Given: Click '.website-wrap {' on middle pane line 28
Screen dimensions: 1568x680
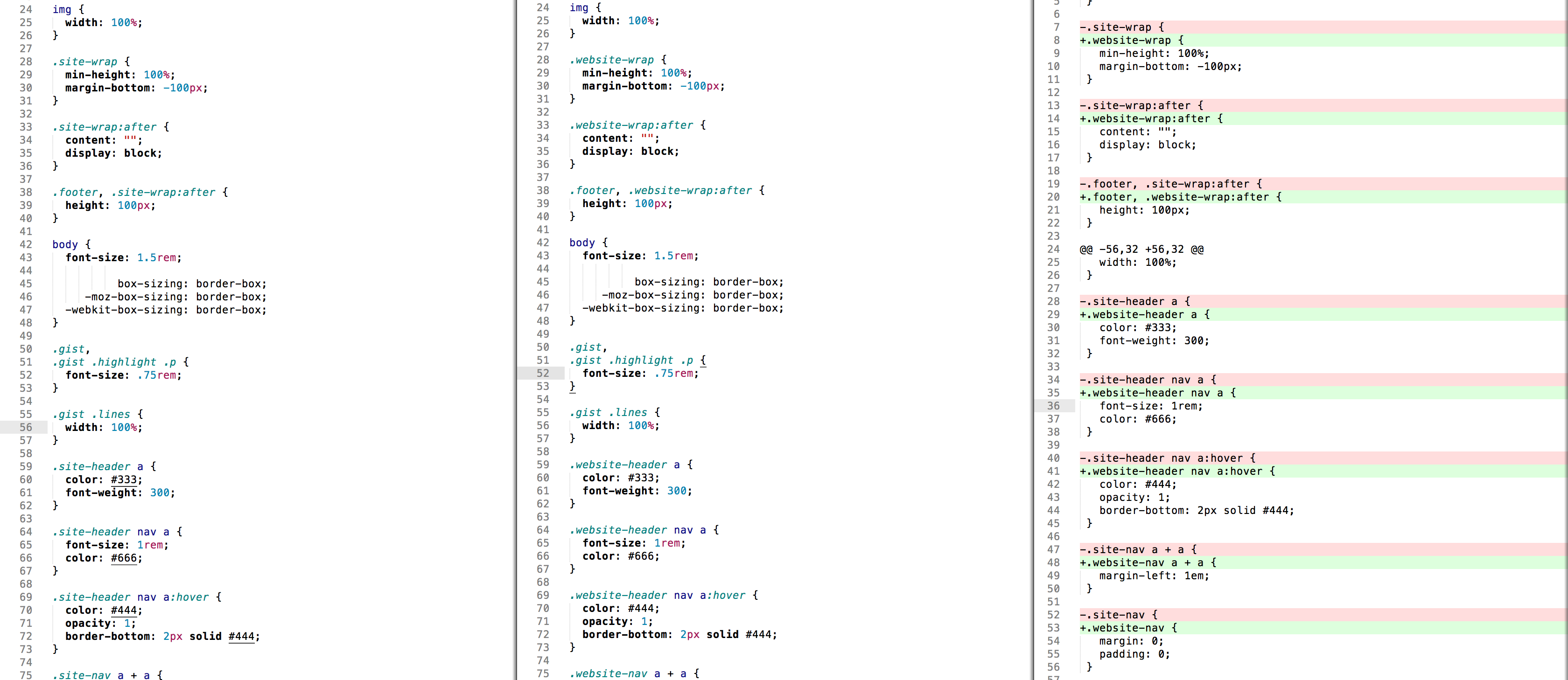Looking at the screenshot, I should pos(618,60).
